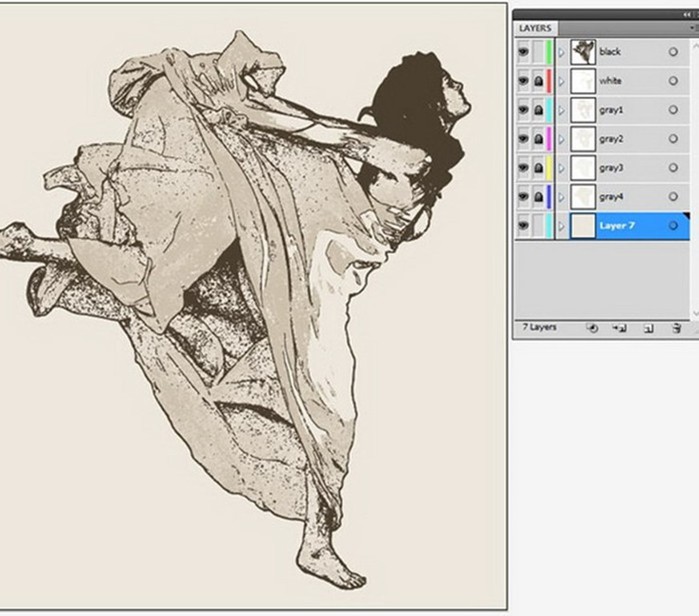Click the Make/Release Clipping Mask icon
This screenshot has height=616, width=699.
pyautogui.click(x=592, y=328)
